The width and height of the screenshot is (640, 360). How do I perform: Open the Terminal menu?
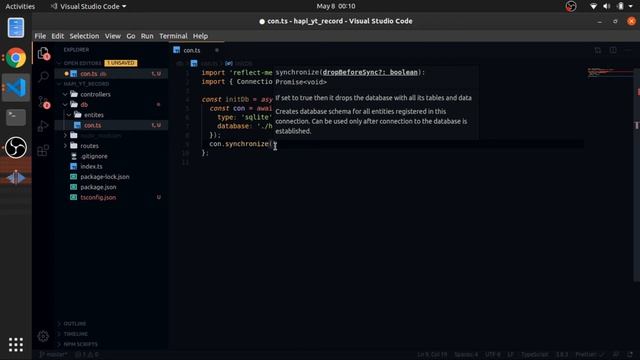(173, 36)
